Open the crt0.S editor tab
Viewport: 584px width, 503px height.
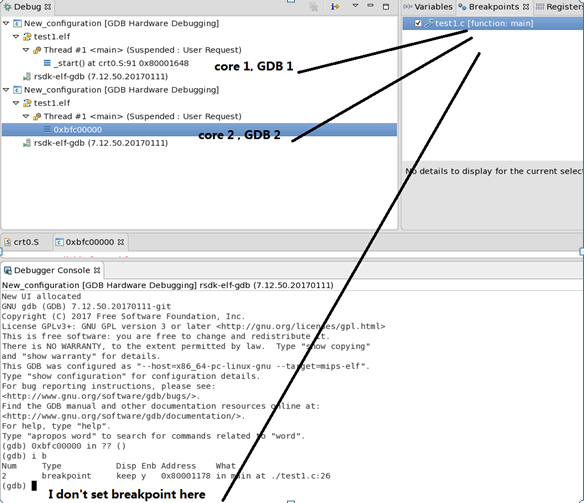[x=22, y=242]
